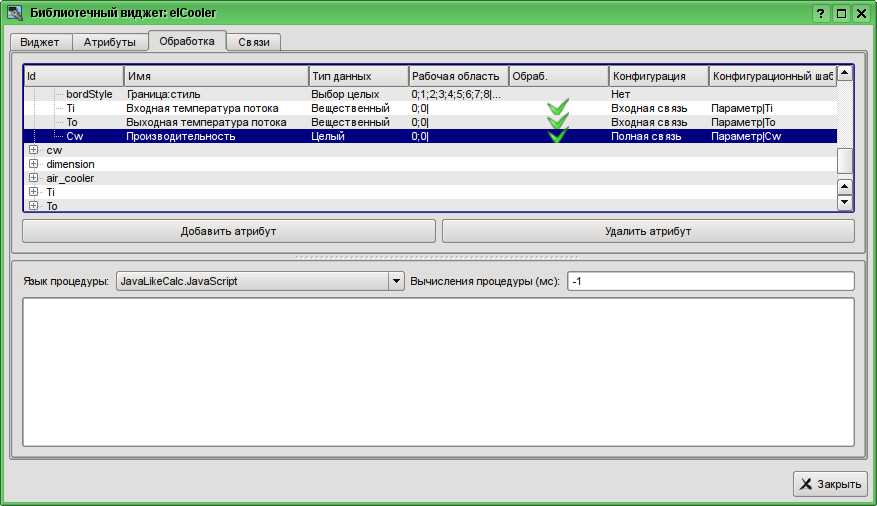
Task: Toggle the processing checkmark for the Cw row
Action: tap(558, 136)
